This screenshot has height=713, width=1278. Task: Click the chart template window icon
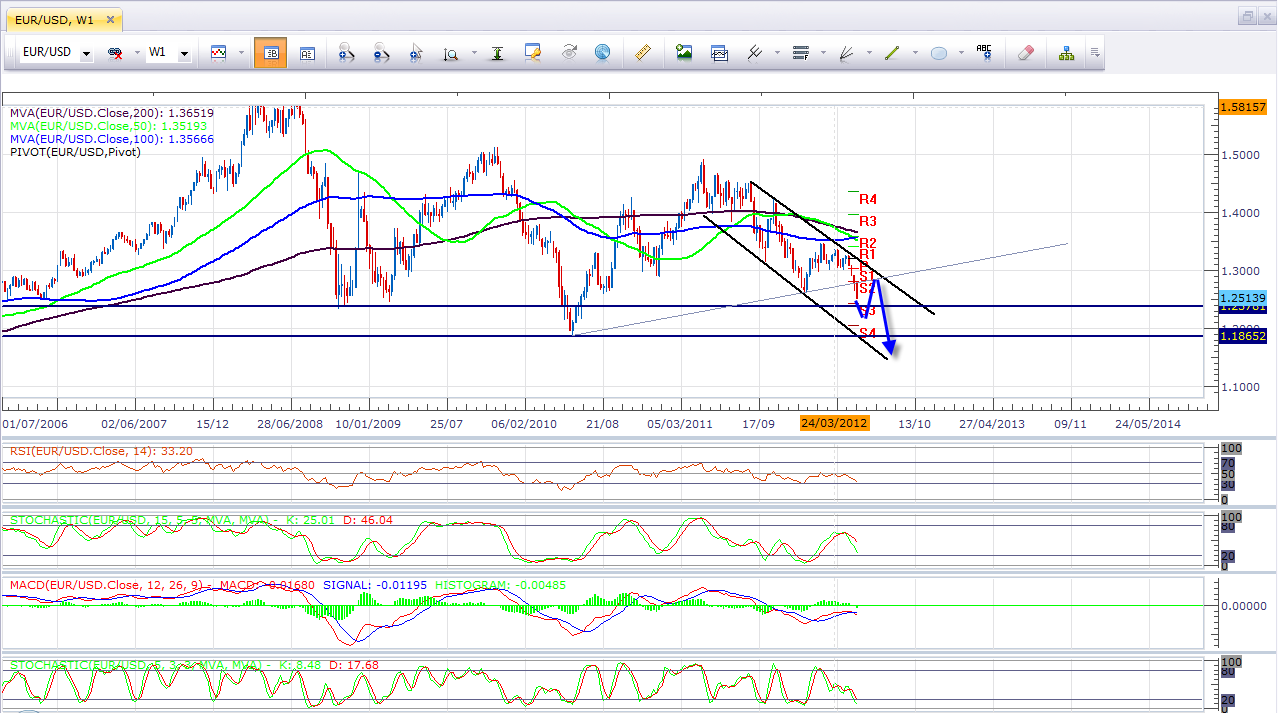tap(719, 53)
